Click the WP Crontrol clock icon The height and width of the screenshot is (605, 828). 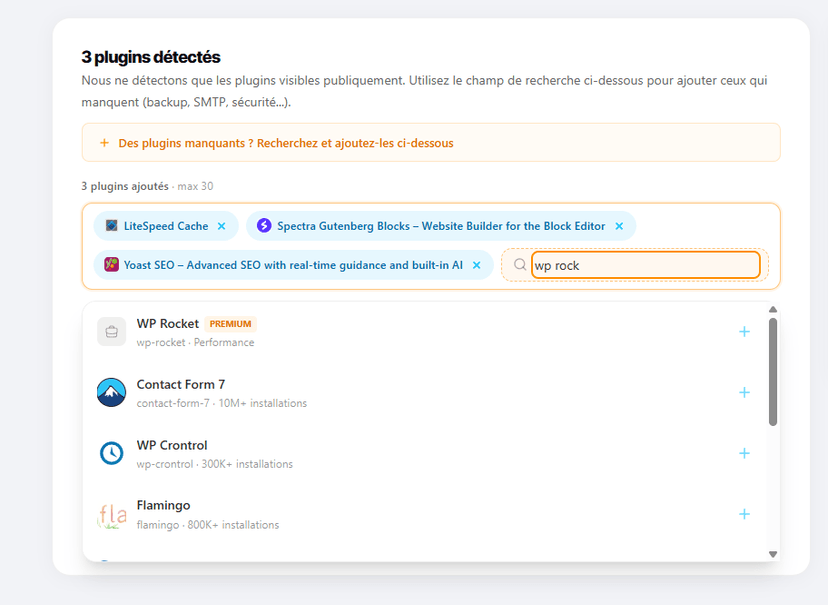(112, 453)
